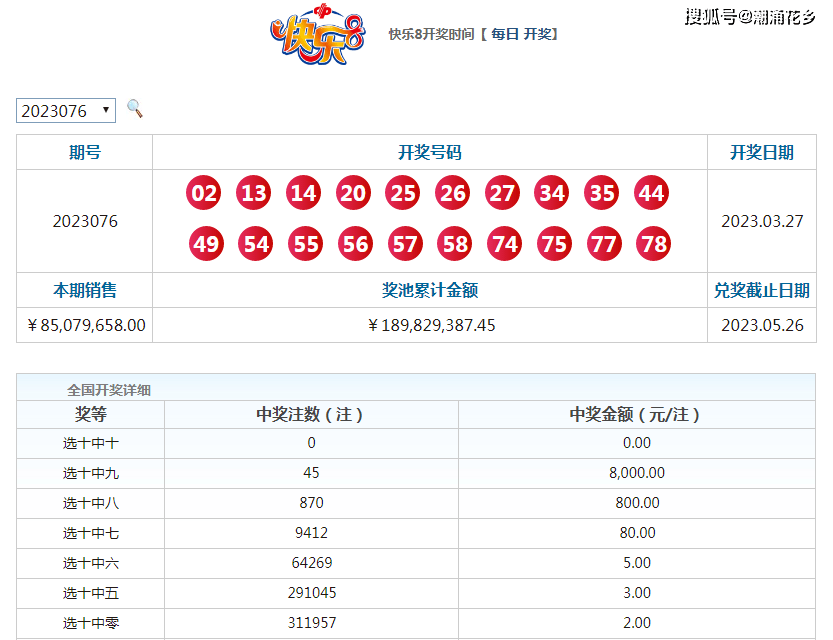This screenshot has width=833, height=640.
Task: Click the 选十中五 row label
Action: pos(91,593)
